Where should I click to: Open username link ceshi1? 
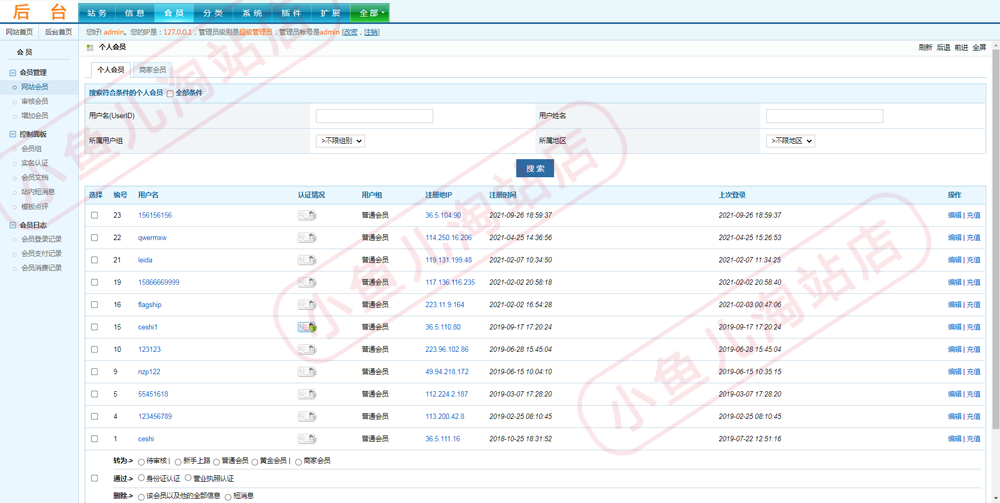pos(148,327)
